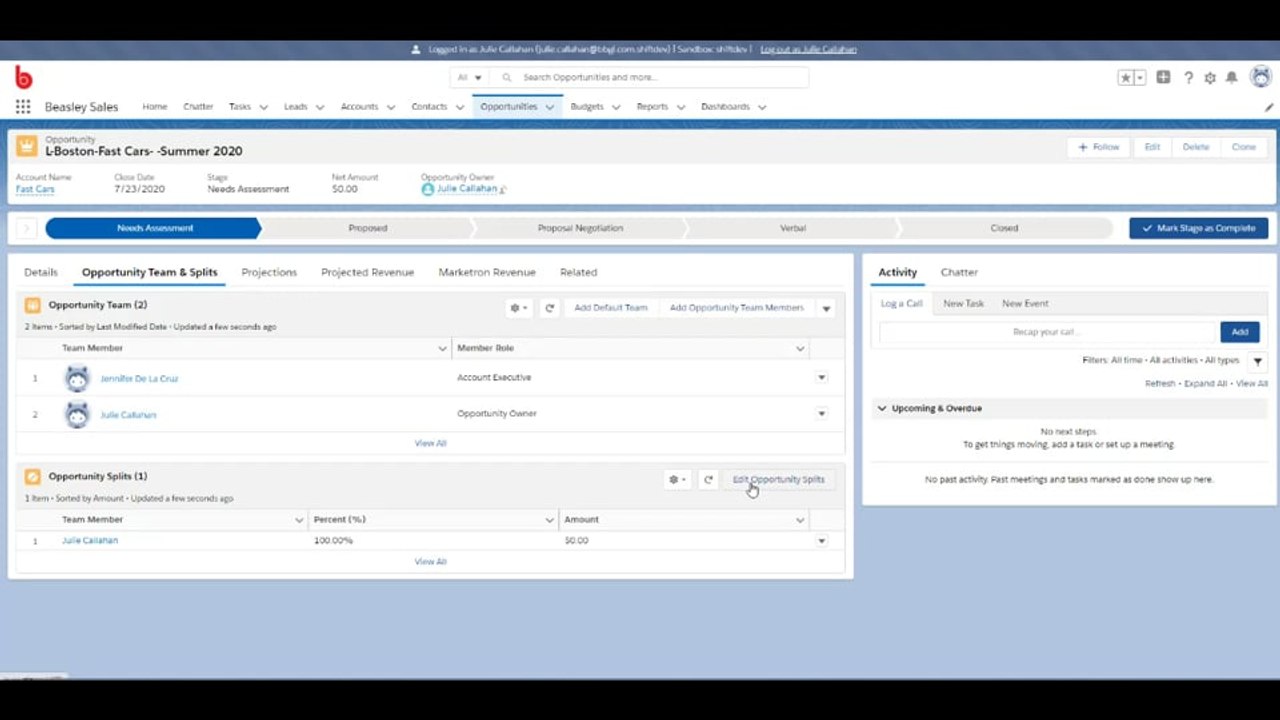Open Amount column menu in Opportunity Splits
The height and width of the screenshot is (720, 1280).
(x=800, y=520)
